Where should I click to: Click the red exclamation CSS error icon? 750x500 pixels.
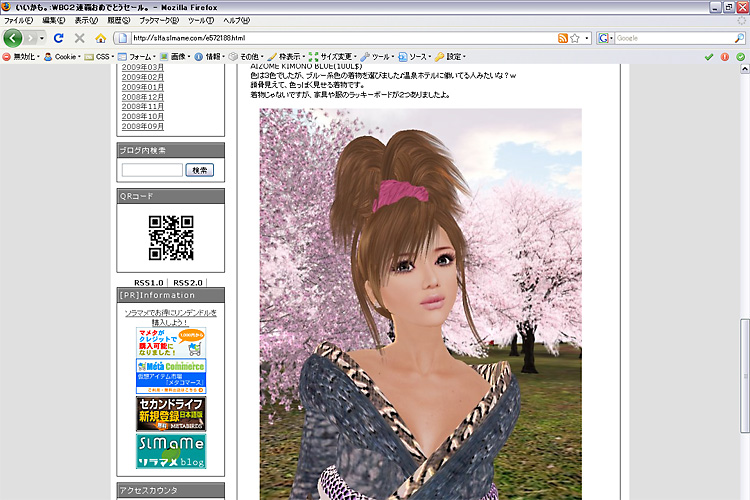pos(725,57)
